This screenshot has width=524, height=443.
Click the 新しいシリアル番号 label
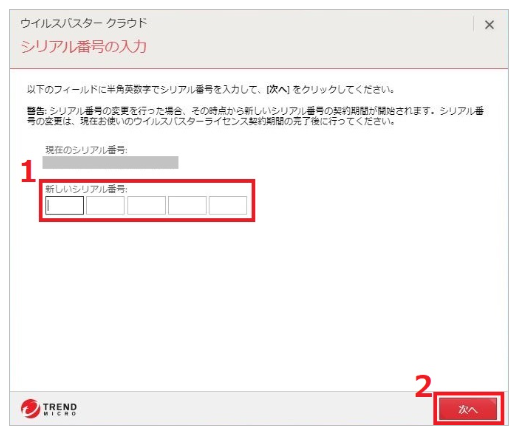point(86,189)
